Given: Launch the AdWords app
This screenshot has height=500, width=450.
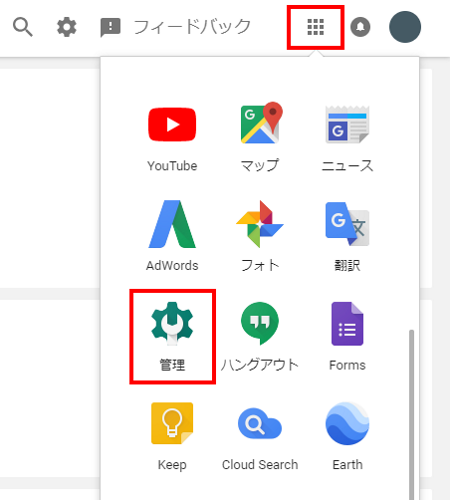Looking at the screenshot, I should pyautogui.click(x=172, y=224).
